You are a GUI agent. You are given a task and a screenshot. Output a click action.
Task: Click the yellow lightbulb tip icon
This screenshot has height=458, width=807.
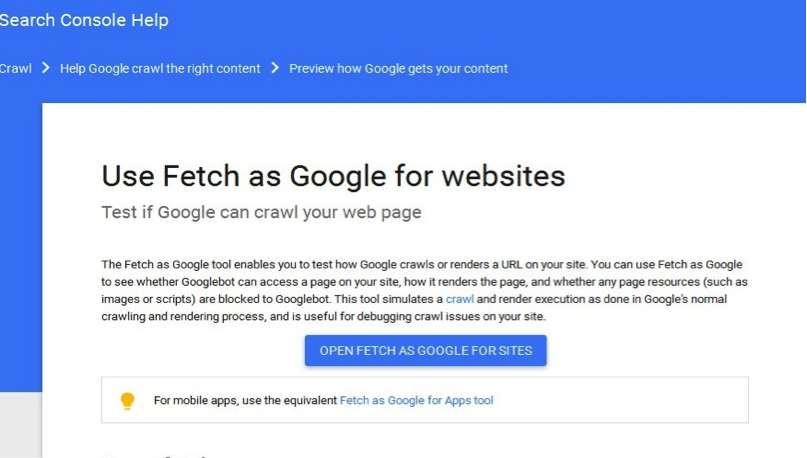tap(127, 400)
